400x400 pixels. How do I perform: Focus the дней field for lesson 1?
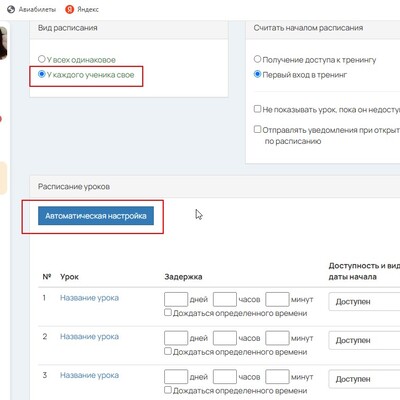(176, 299)
